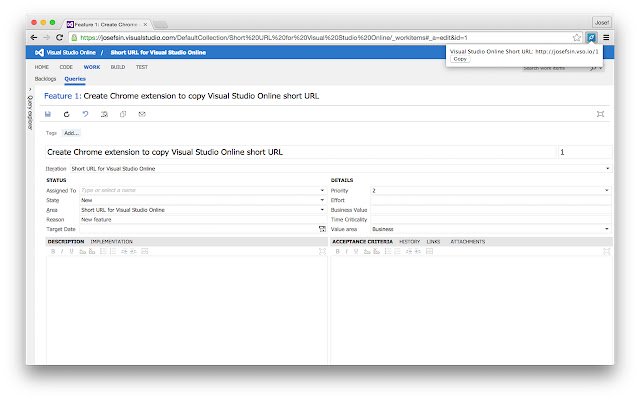The height and width of the screenshot is (400, 640).
Task: Click the Feature 1 heading link
Action: coord(62,96)
